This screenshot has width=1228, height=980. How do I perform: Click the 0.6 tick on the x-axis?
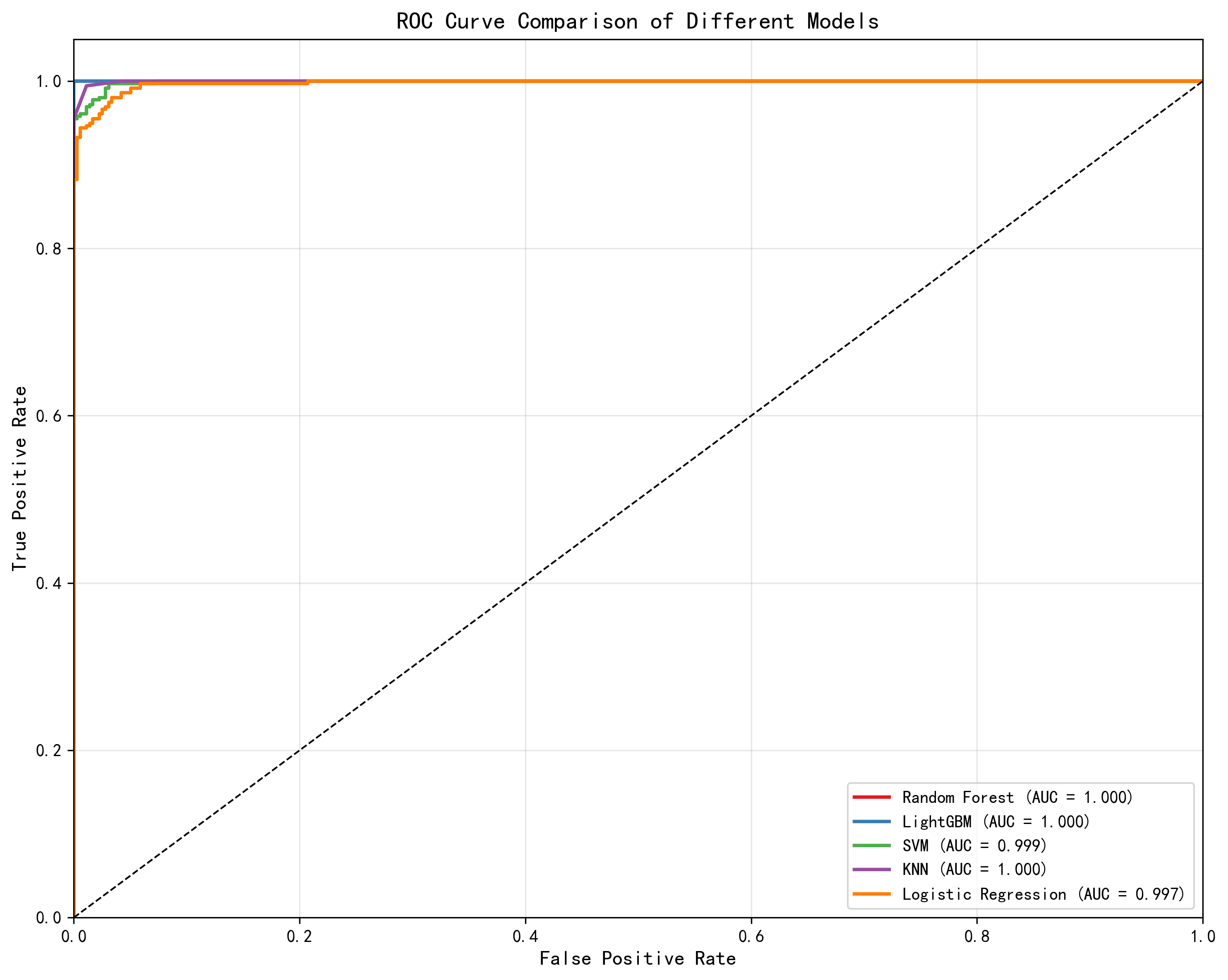point(751,937)
